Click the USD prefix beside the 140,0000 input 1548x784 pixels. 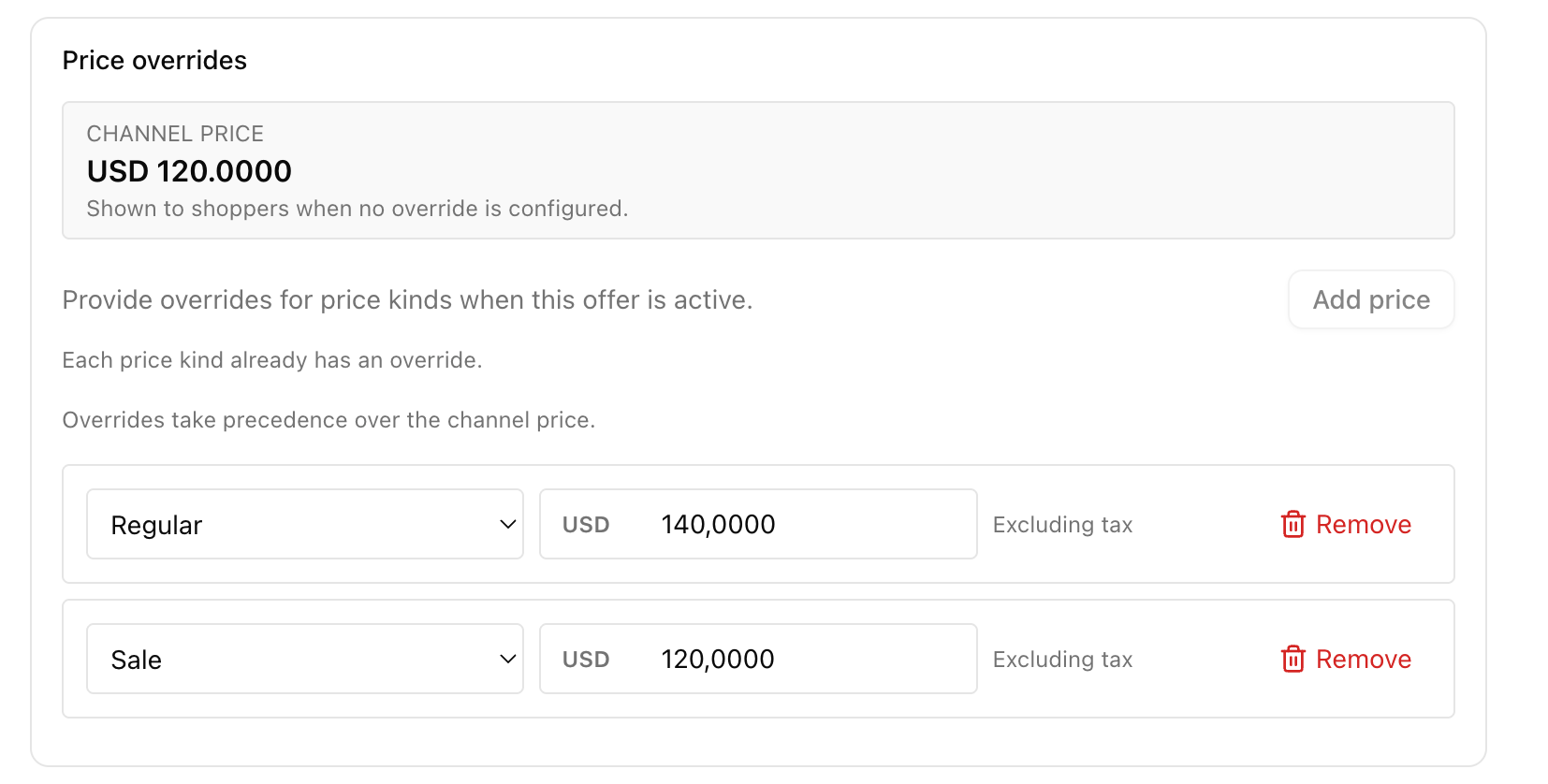pos(586,524)
